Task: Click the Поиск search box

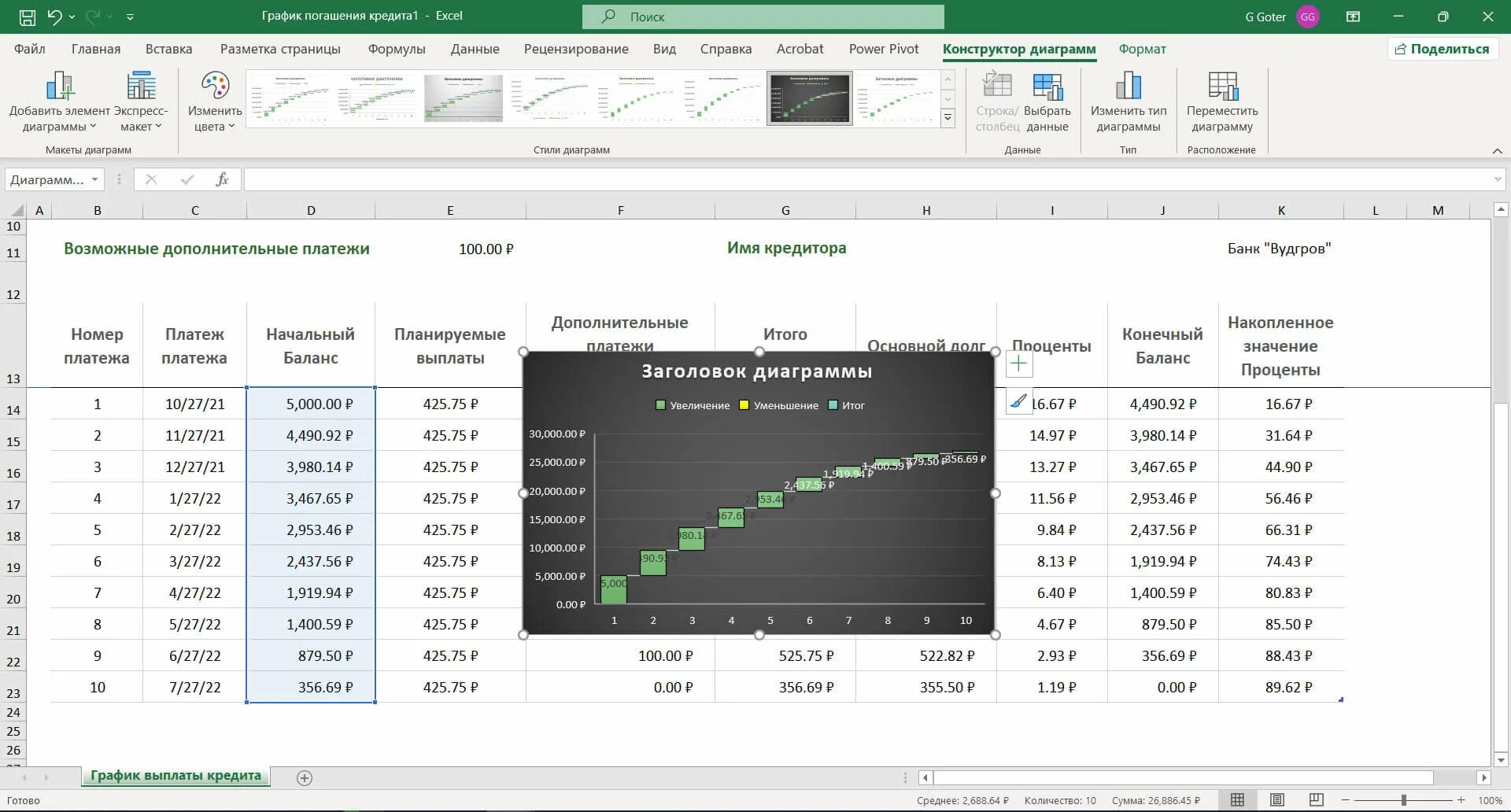Action: (x=763, y=16)
